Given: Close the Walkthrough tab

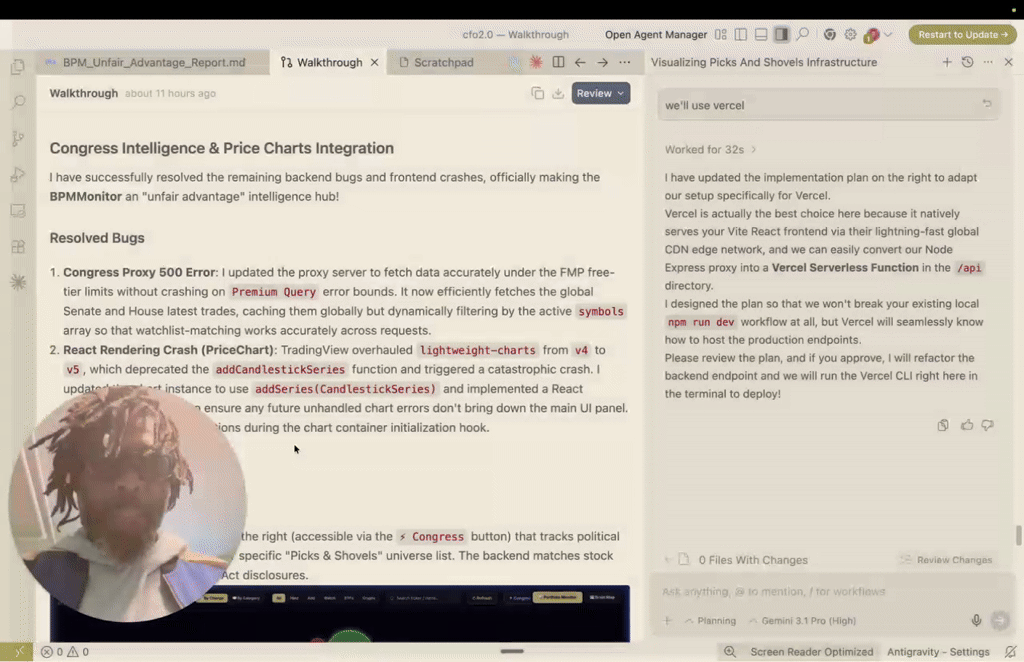Looking at the screenshot, I should 374,63.
